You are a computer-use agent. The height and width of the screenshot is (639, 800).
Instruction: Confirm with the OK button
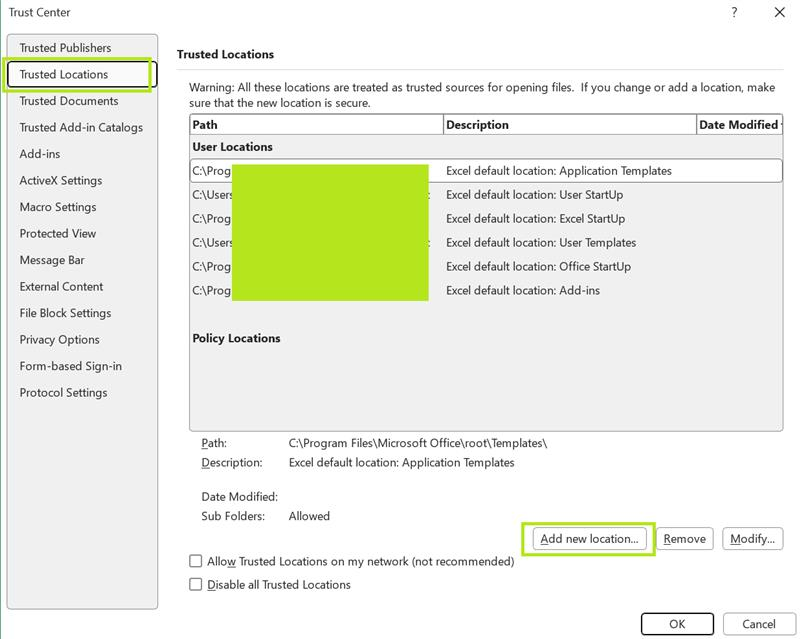pos(677,624)
